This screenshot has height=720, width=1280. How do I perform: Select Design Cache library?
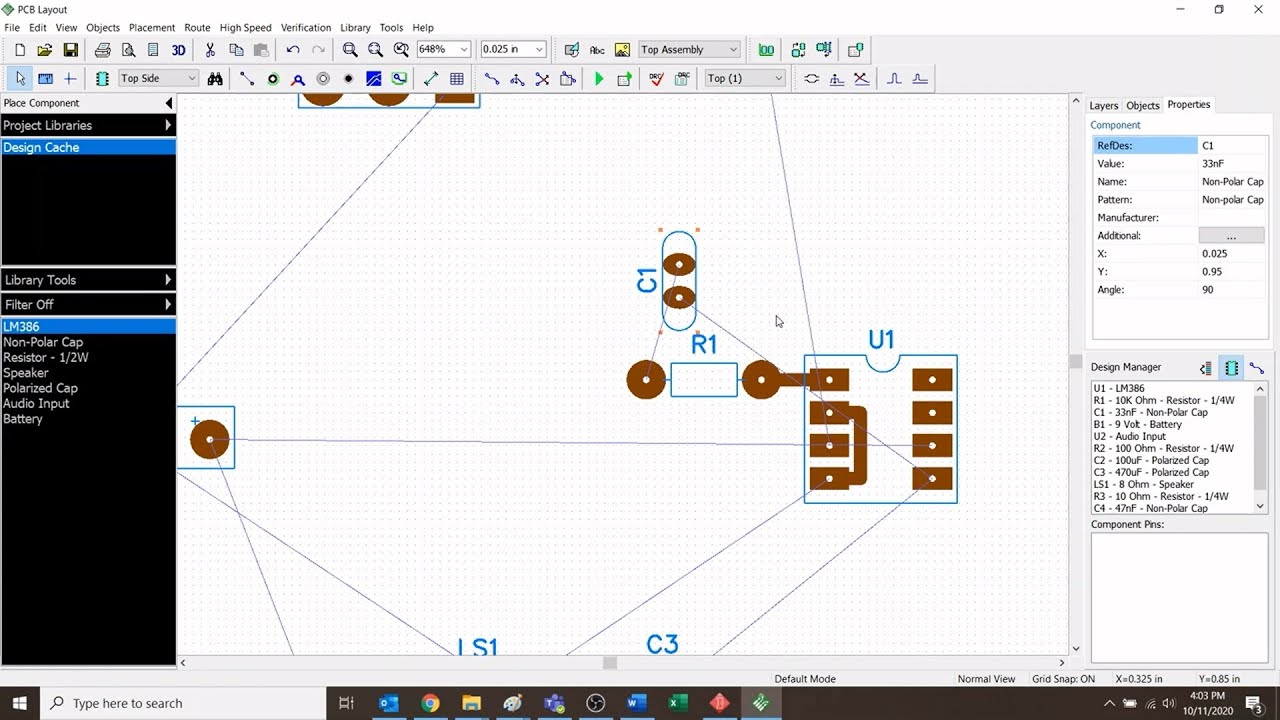tap(88, 147)
